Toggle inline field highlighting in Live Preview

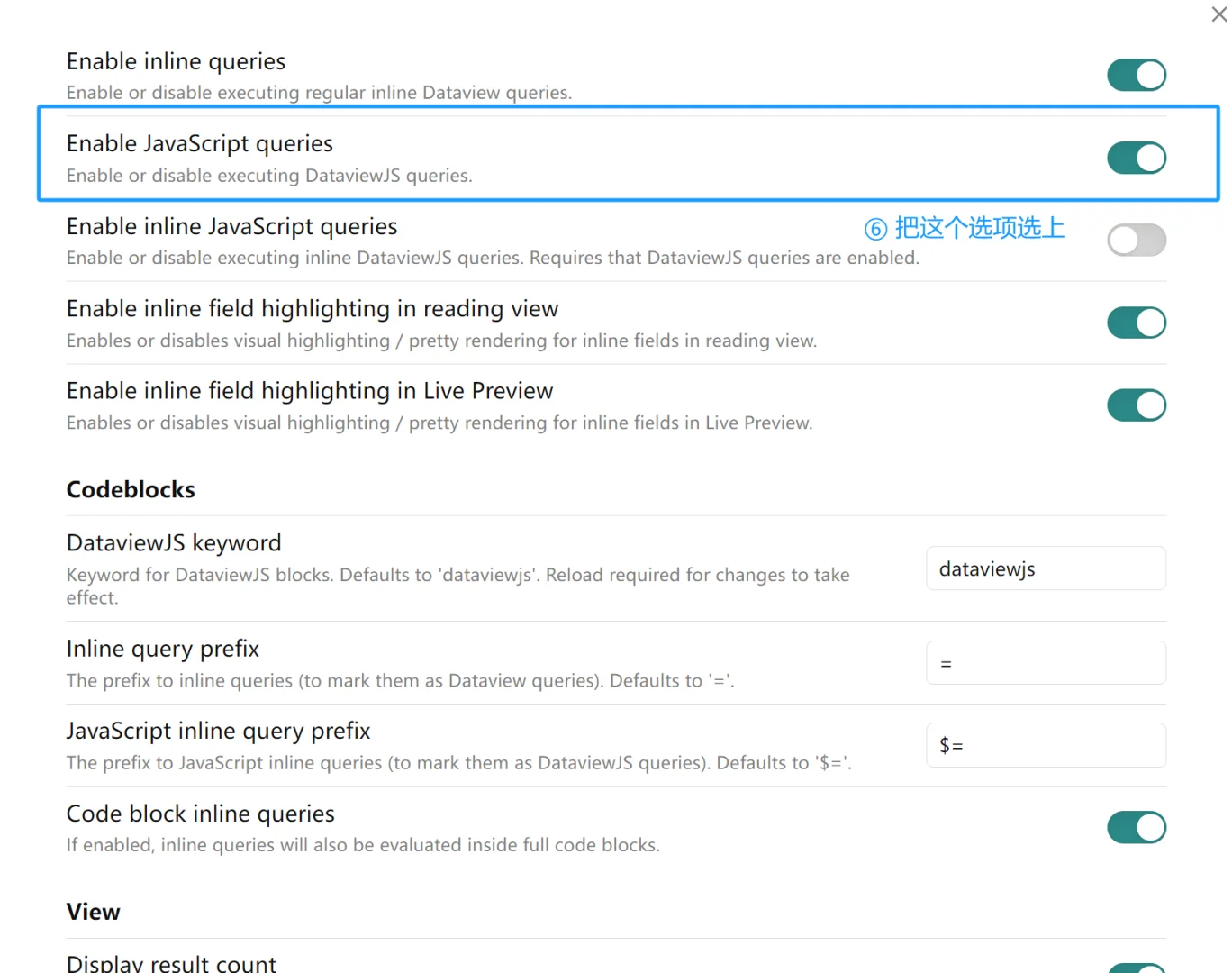1137,405
